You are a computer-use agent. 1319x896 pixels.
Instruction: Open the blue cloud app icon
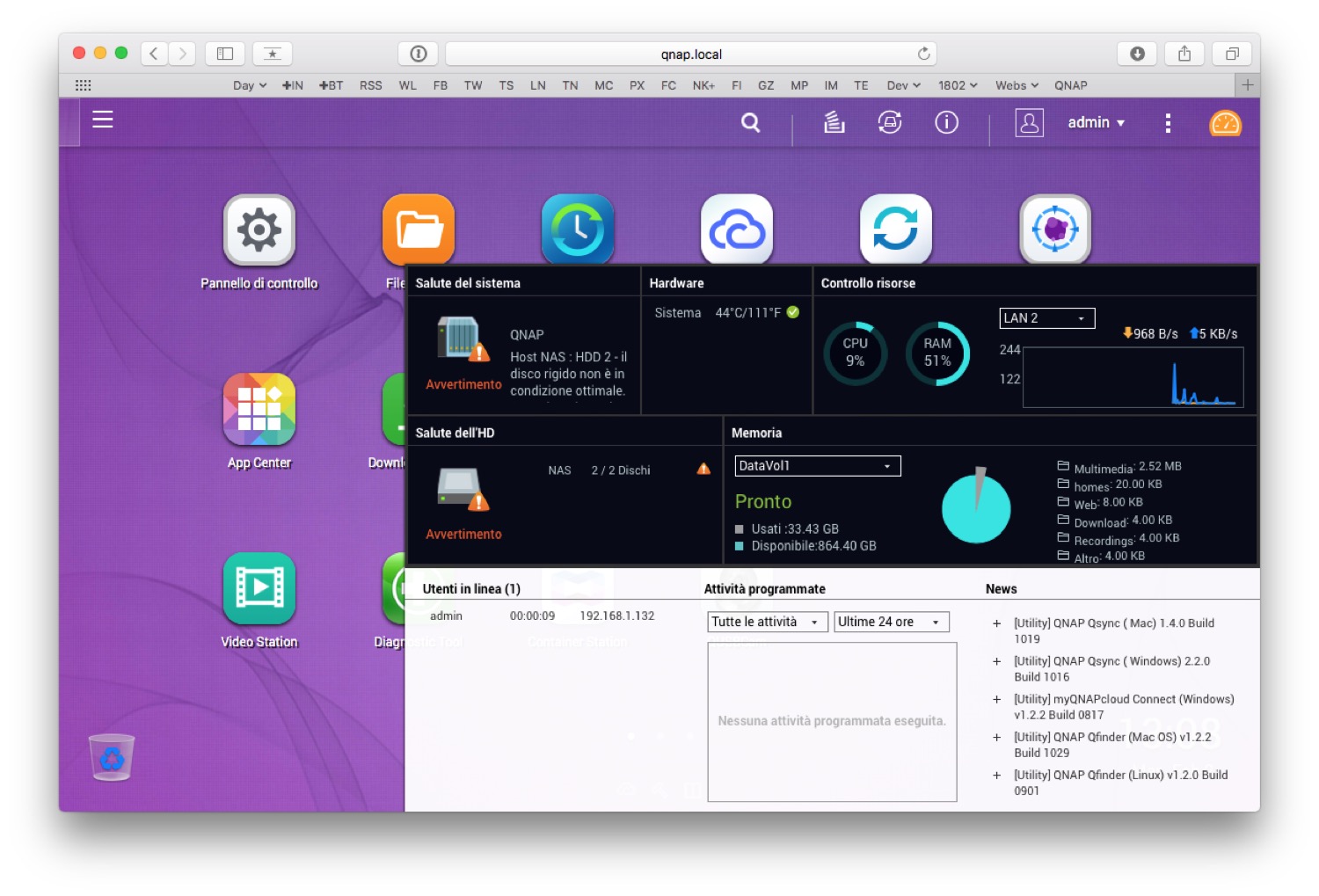point(737,230)
